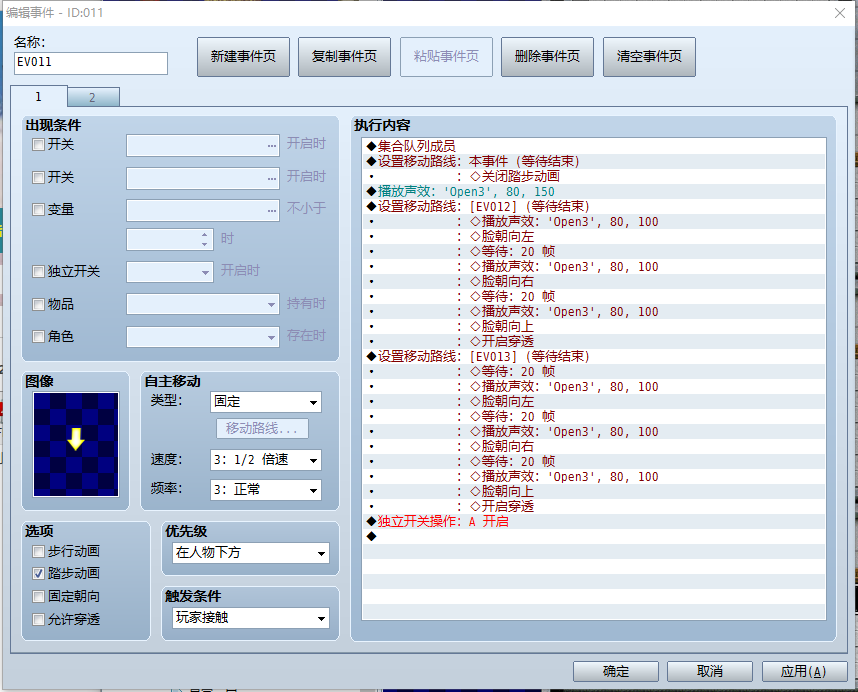Image resolution: width=858 pixels, height=692 pixels.
Task: Select event page tab 1
Action: [x=38, y=96]
